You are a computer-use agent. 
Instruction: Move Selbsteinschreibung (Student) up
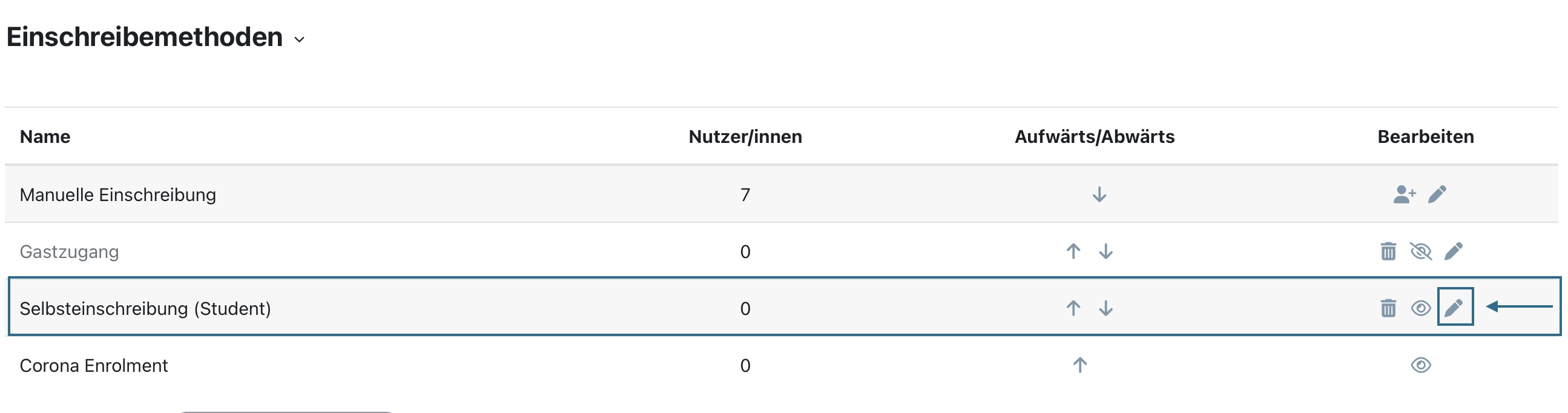1073,308
